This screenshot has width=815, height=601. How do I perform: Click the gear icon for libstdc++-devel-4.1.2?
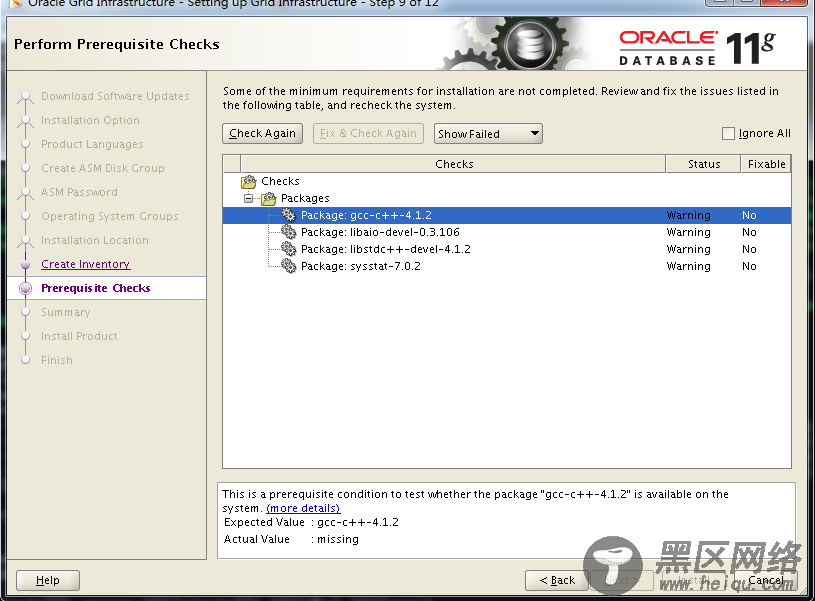click(x=288, y=249)
